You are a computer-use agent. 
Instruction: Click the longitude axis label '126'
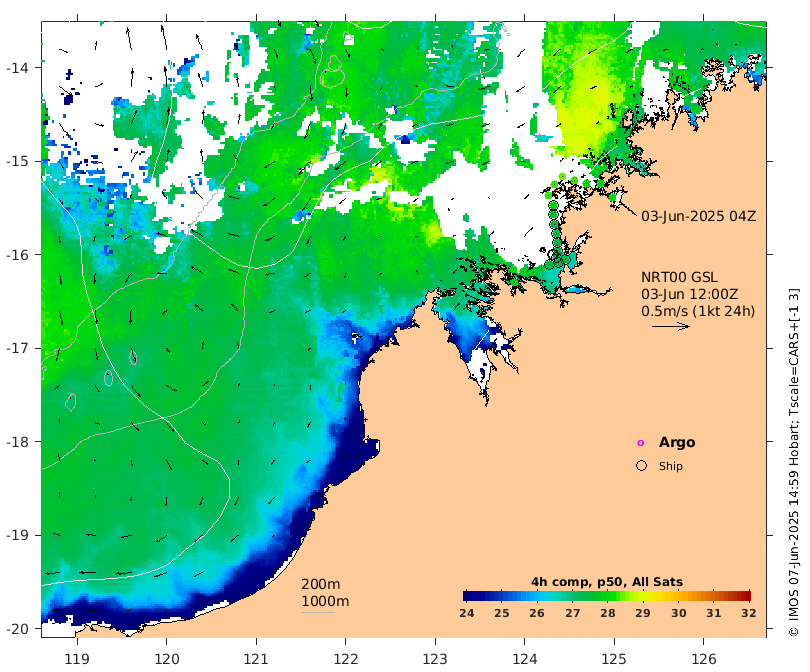pos(704,659)
